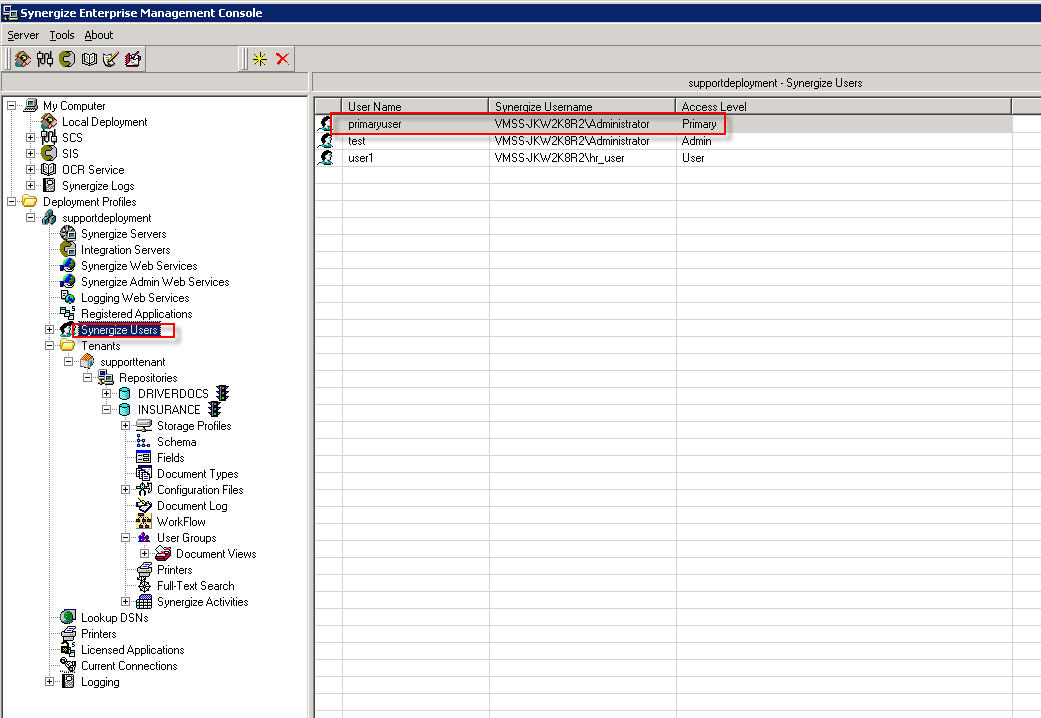Screen dimensions: 1041x718
Task: Sort by the Synergize Username column header
Action: tap(582, 106)
